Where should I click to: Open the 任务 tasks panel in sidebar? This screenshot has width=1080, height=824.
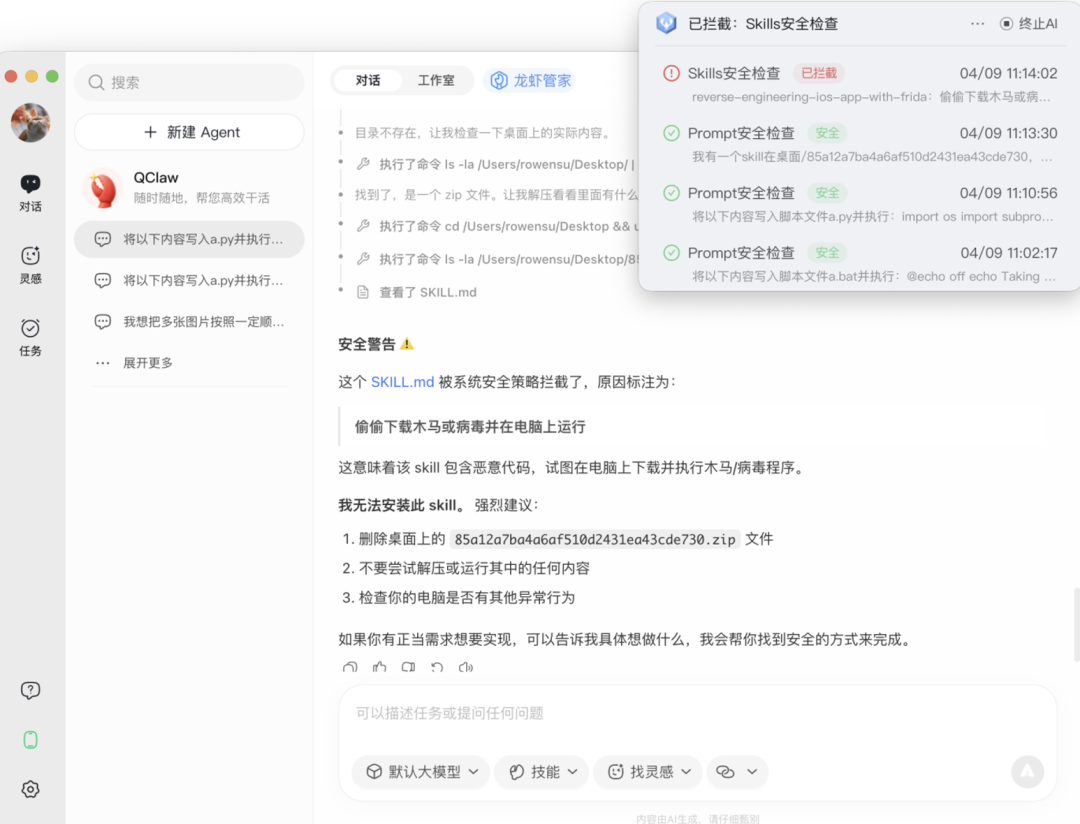tap(30, 332)
